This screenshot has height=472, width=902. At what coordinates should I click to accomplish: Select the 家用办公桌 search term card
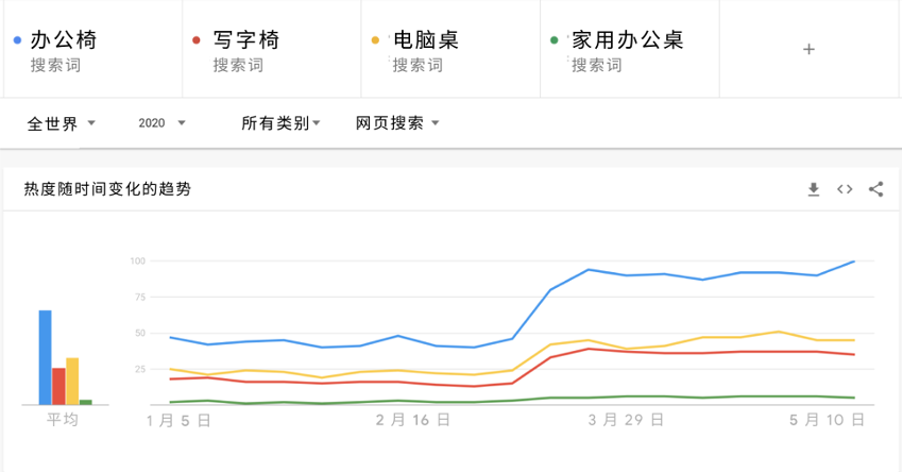630,49
